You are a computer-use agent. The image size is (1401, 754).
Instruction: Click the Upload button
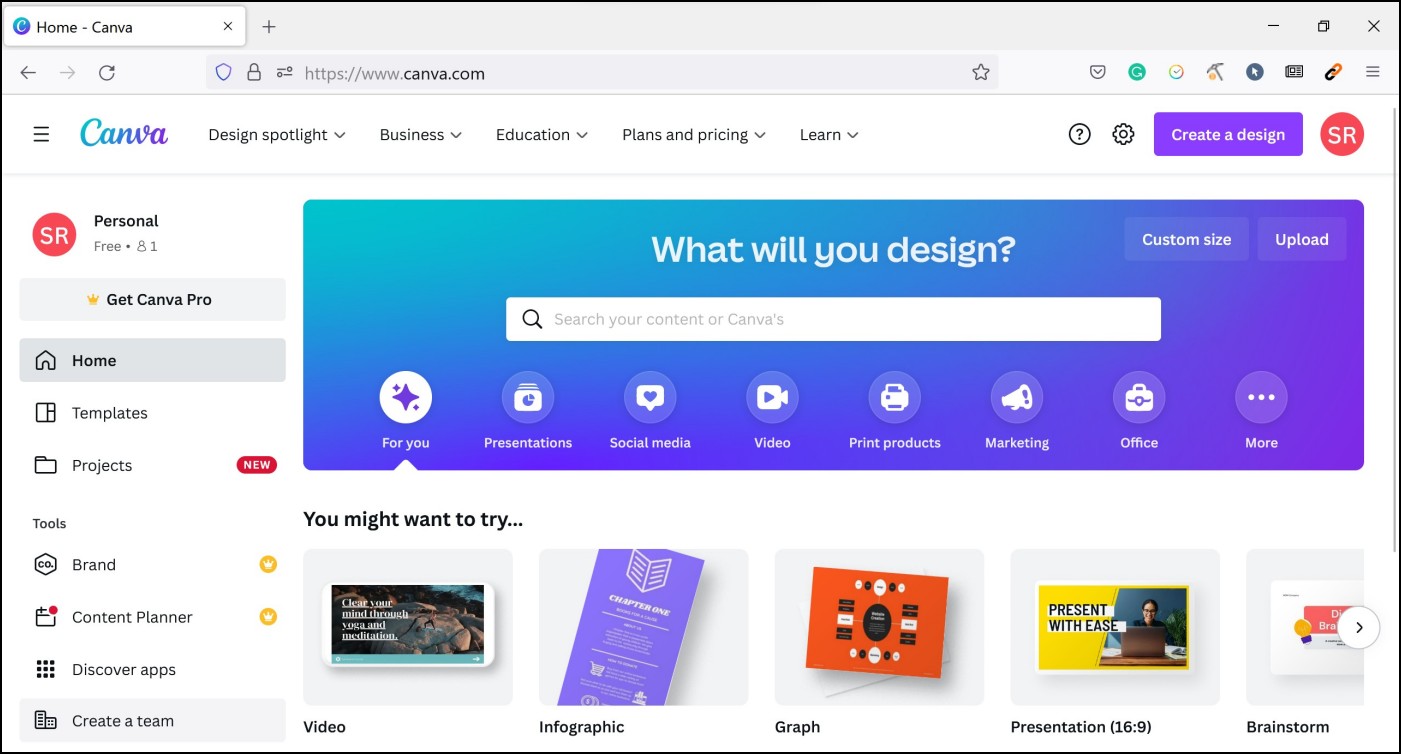pos(1301,239)
